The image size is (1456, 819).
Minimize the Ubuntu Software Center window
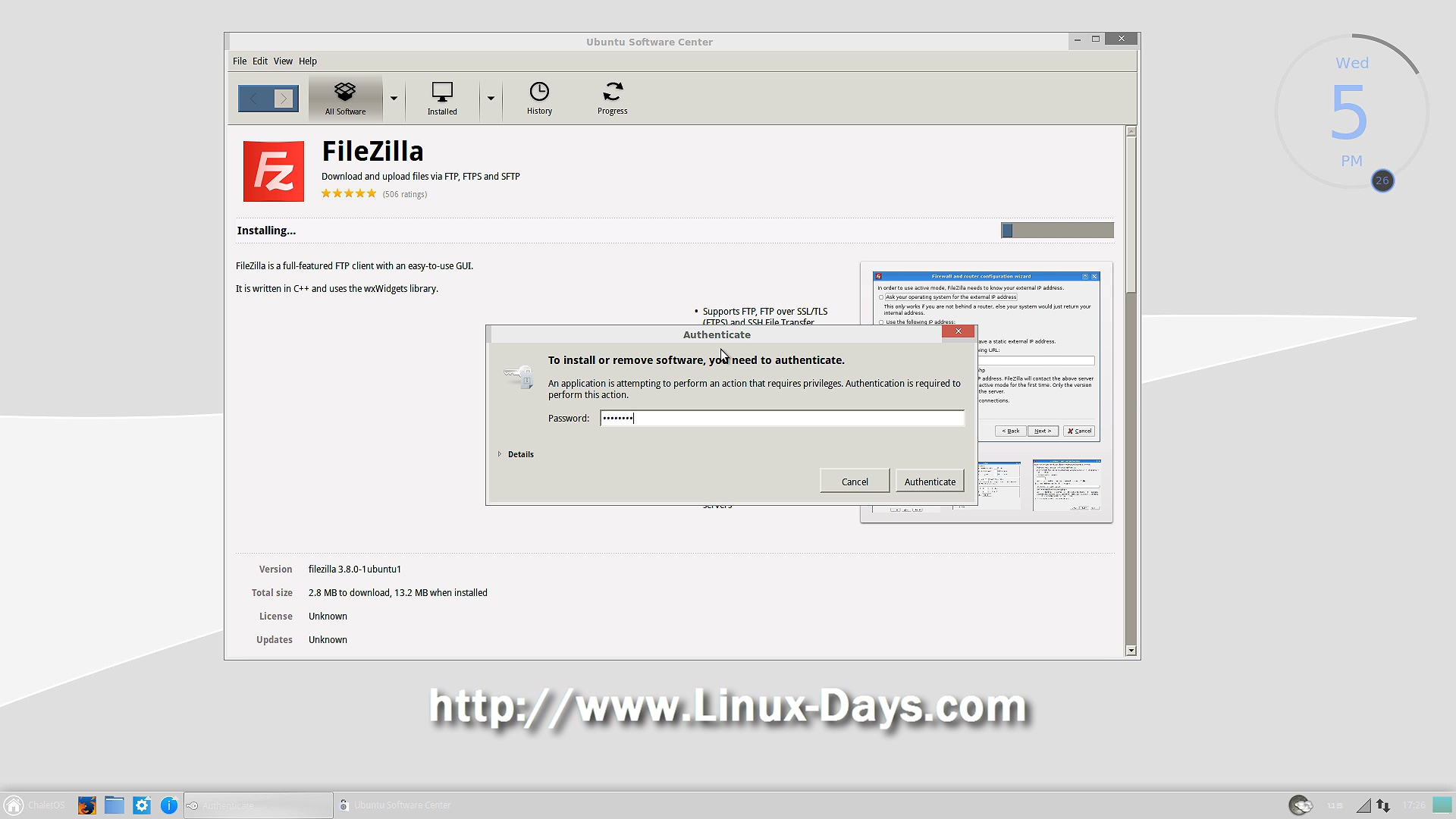pos(1078,39)
